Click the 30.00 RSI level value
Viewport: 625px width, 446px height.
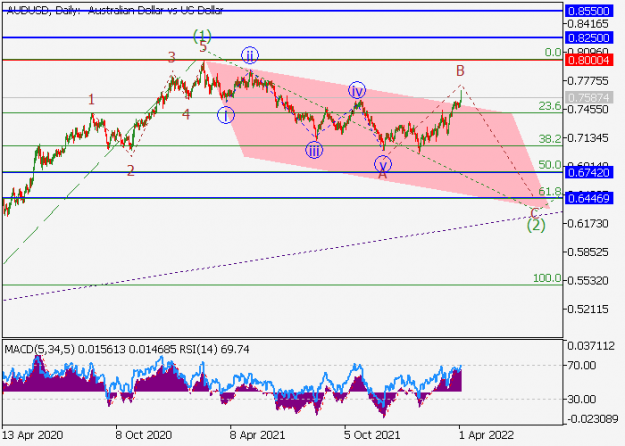coord(582,399)
